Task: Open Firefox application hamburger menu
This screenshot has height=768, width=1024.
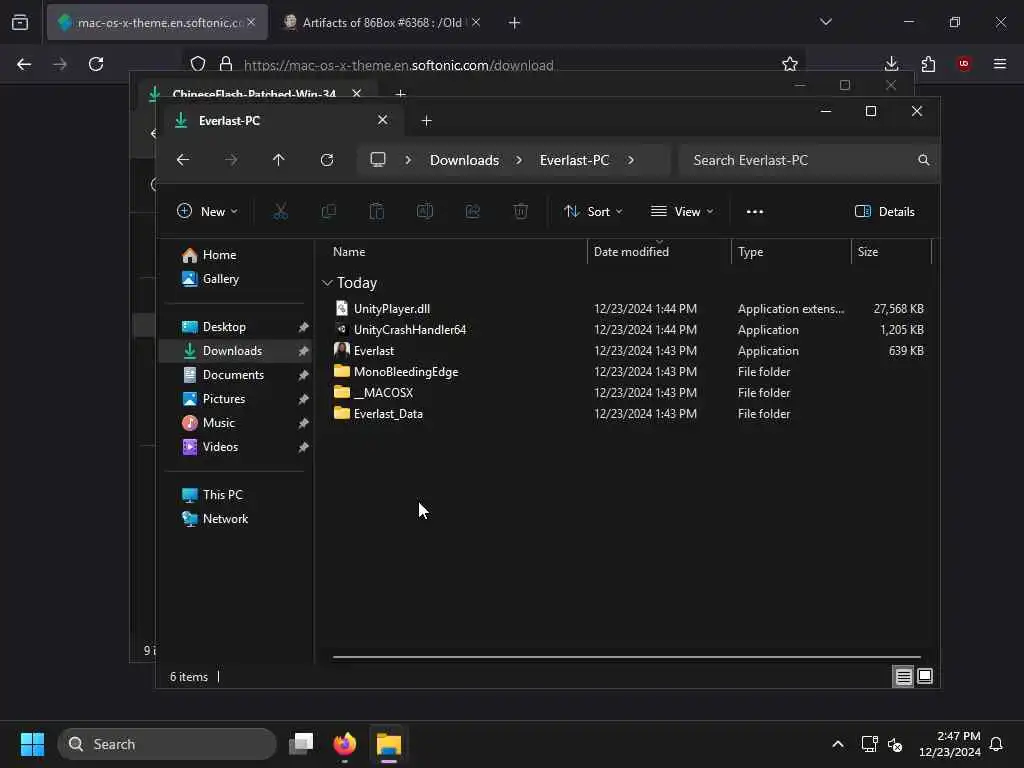Action: click(x=1000, y=64)
